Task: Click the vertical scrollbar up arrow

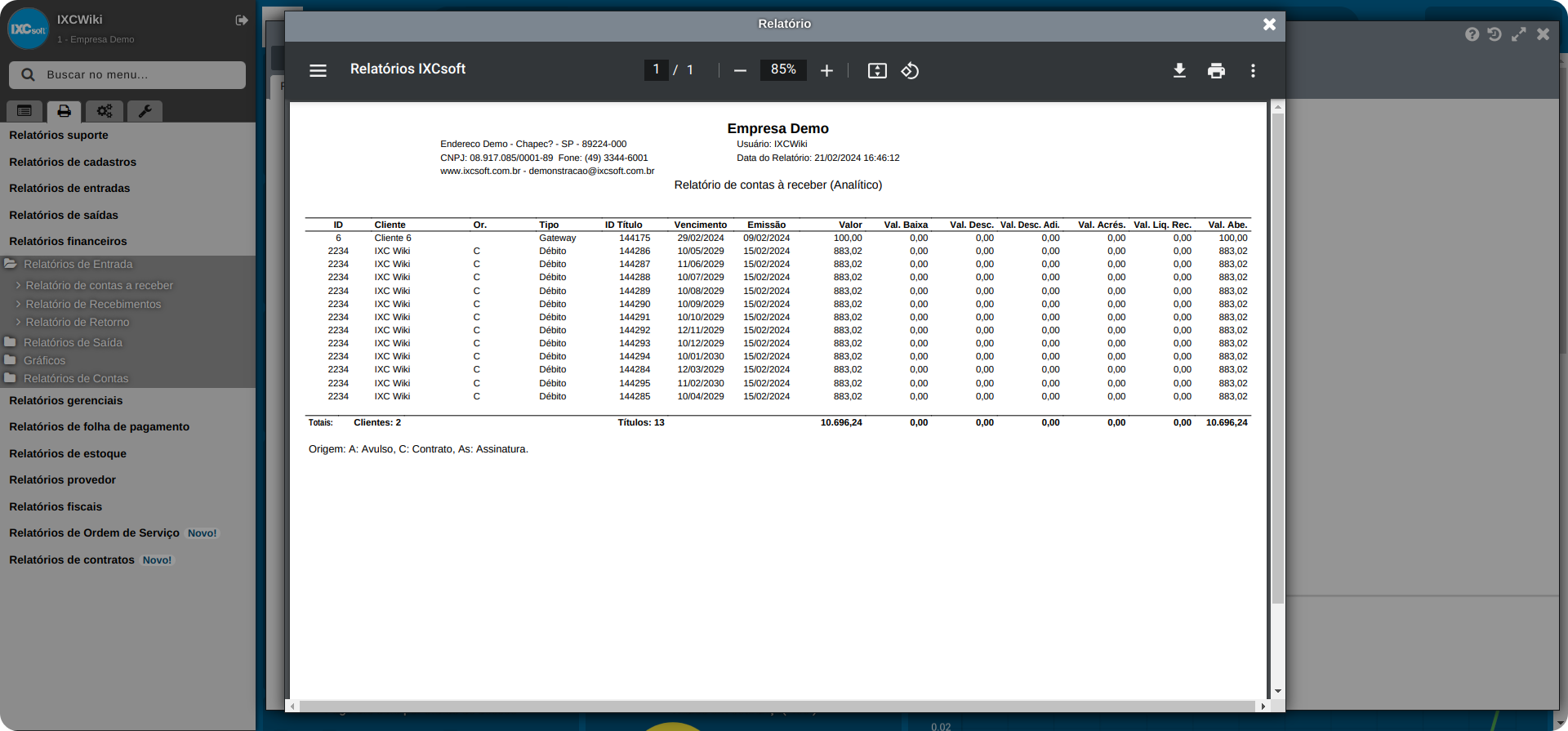Action: tap(1278, 107)
